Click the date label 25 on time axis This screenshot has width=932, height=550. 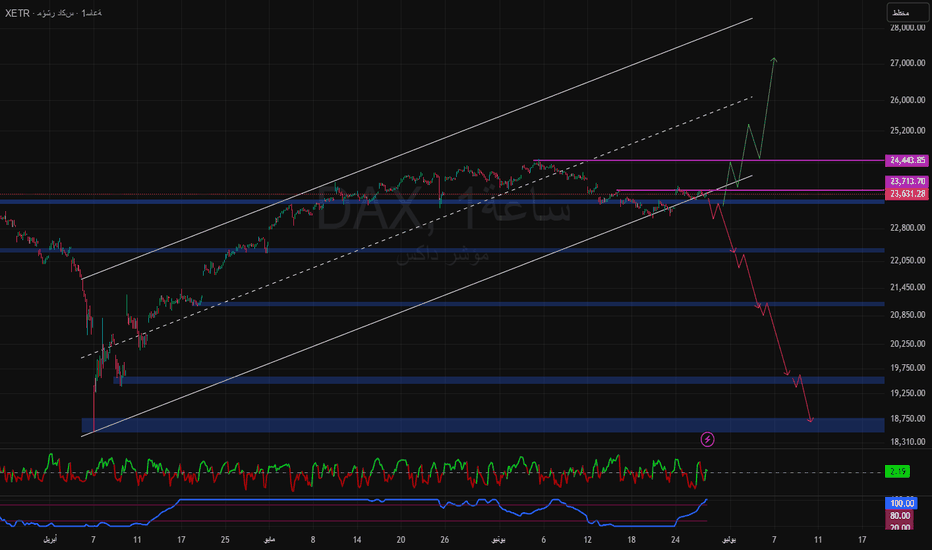point(225,540)
